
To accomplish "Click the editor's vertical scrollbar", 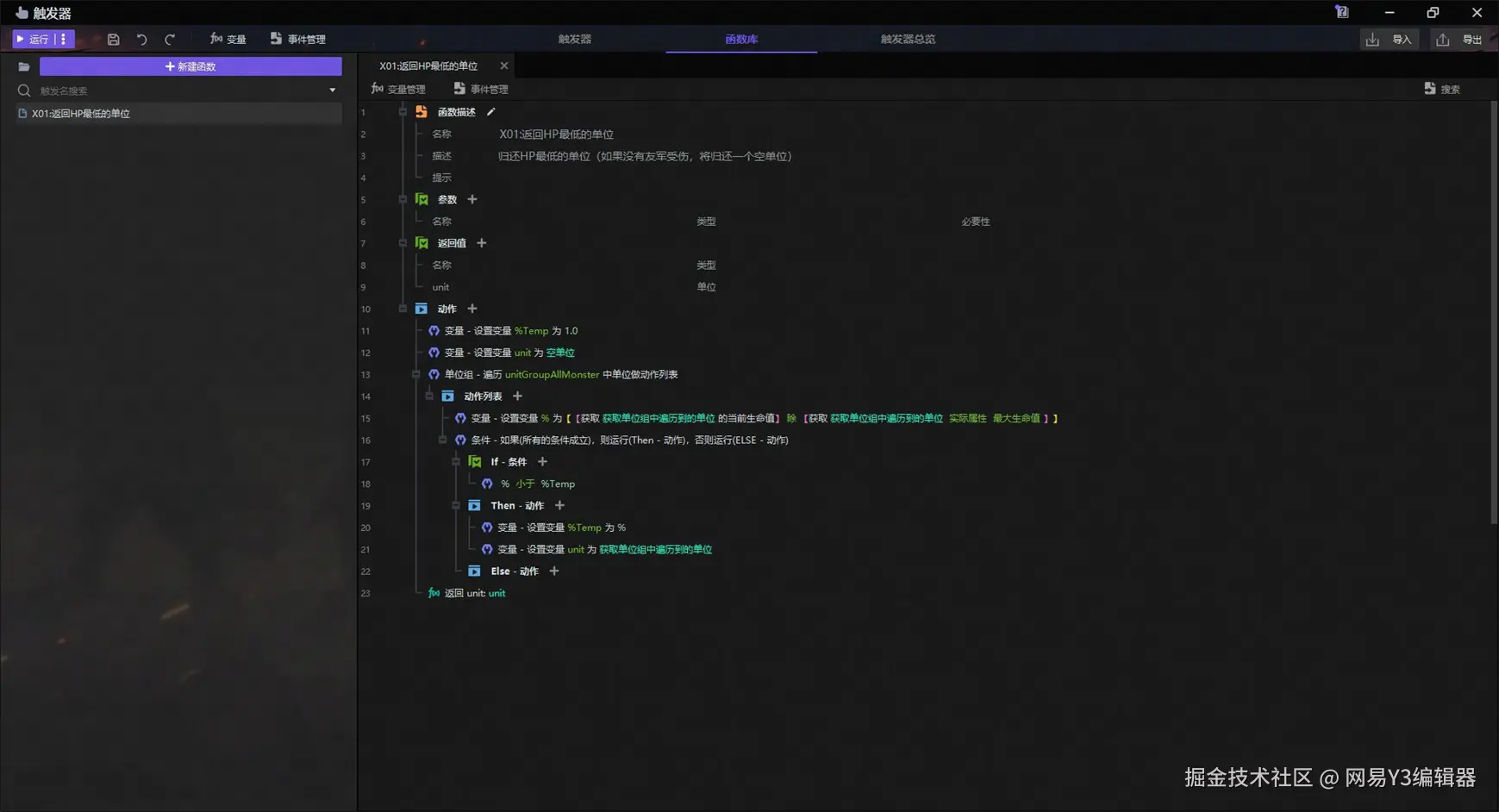I will (1494, 312).
